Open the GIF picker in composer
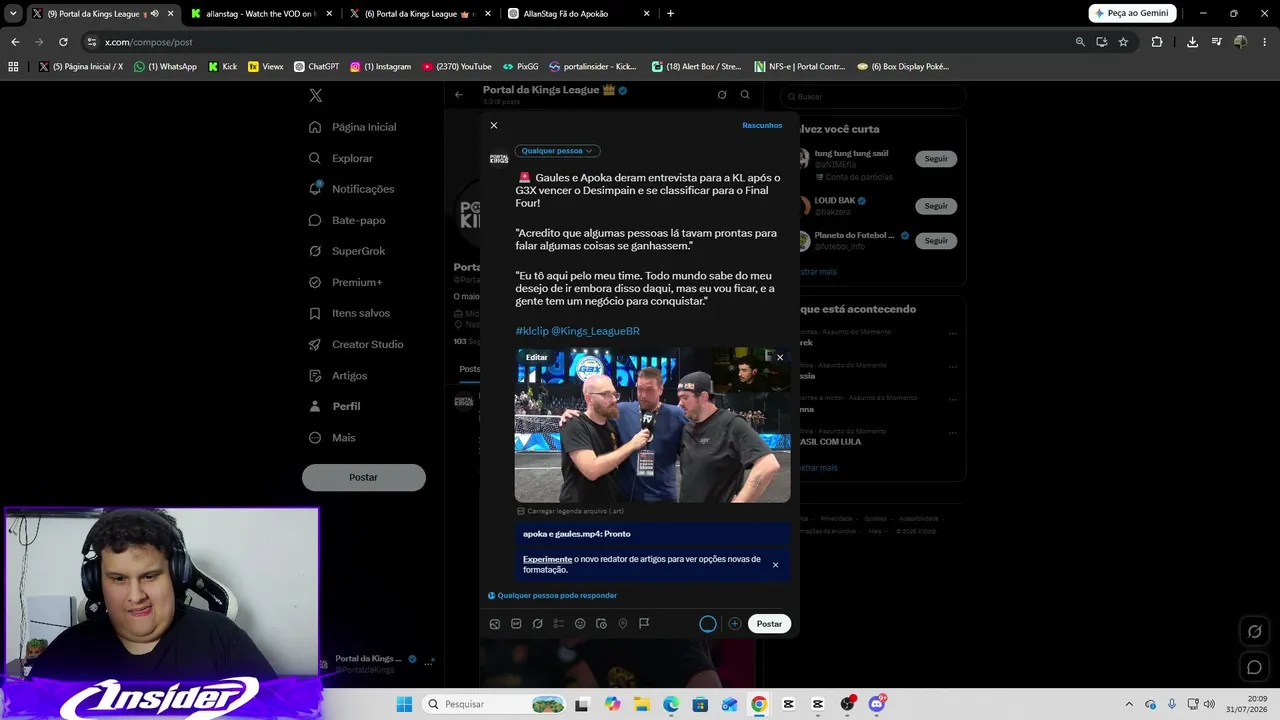 (x=516, y=624)
